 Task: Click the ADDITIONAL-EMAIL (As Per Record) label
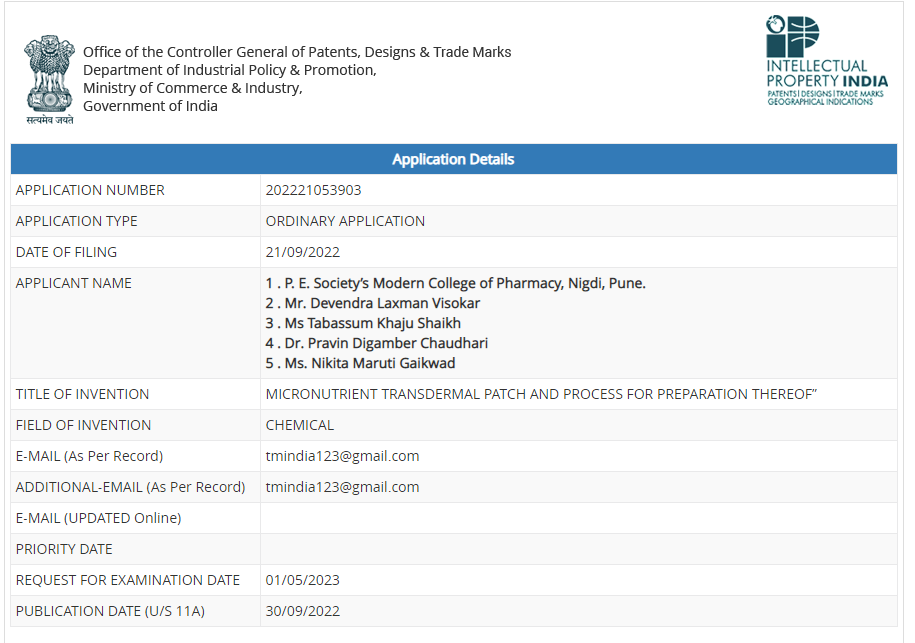point(130,487)
